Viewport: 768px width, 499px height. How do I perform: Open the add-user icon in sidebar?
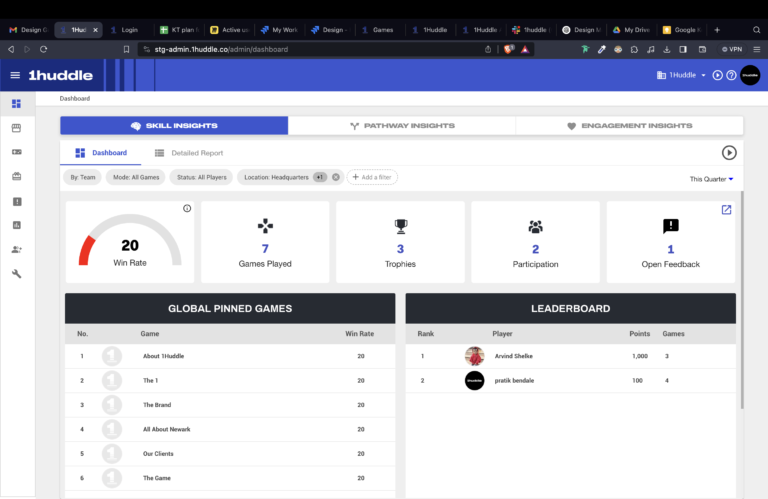(16, 250)
